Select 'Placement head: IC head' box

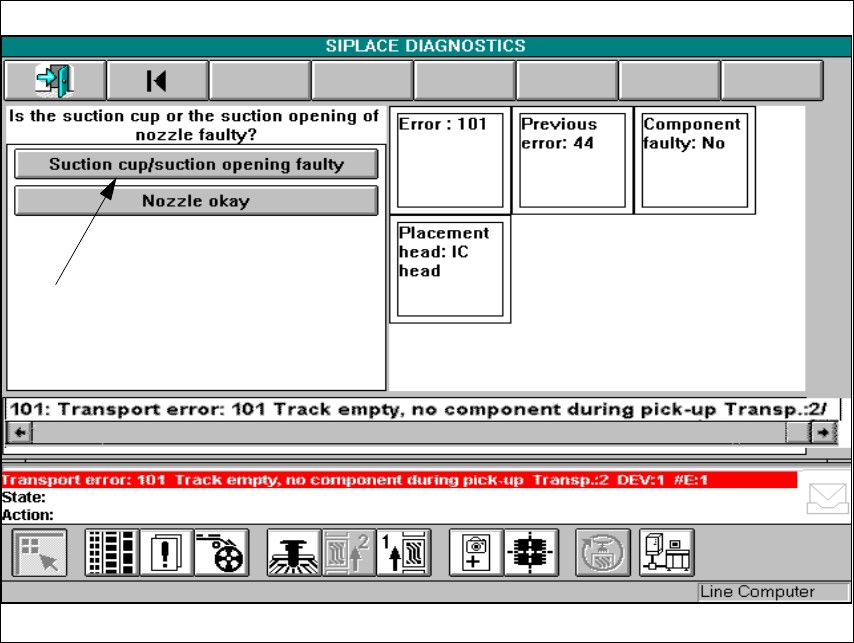click(450, 269)
